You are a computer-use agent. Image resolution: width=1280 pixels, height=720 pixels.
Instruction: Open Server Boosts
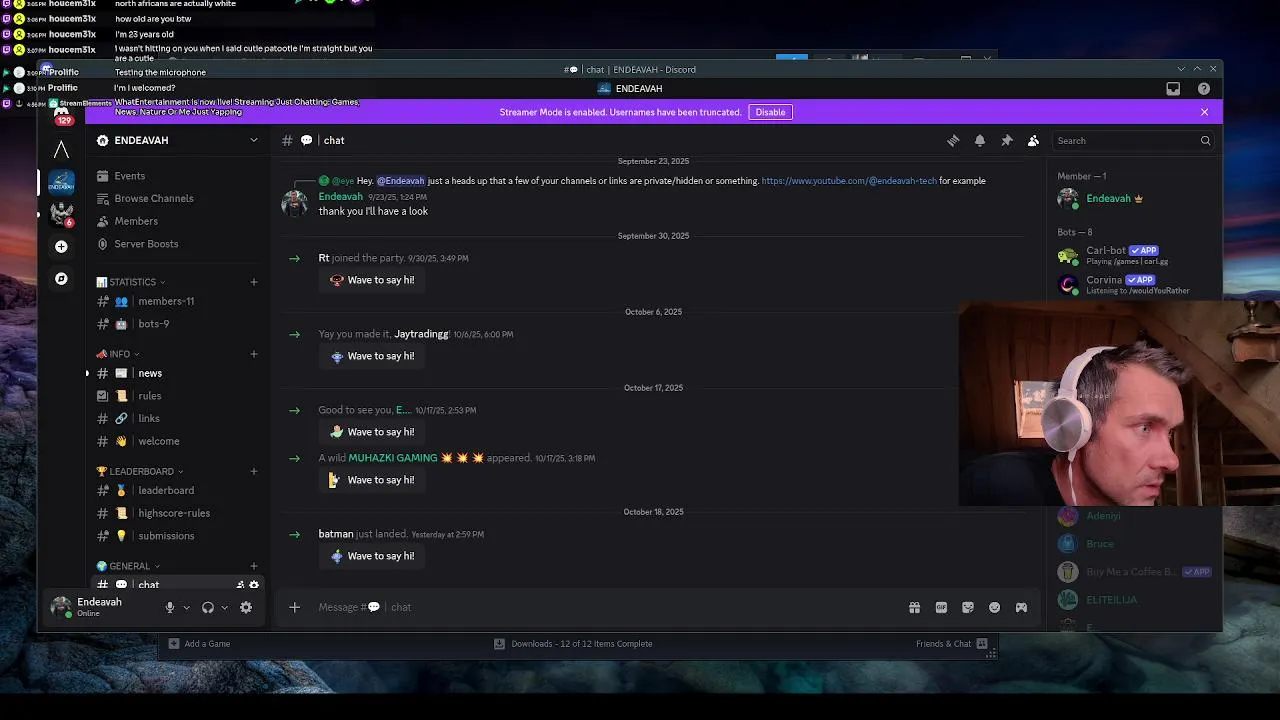click(176, 244)
